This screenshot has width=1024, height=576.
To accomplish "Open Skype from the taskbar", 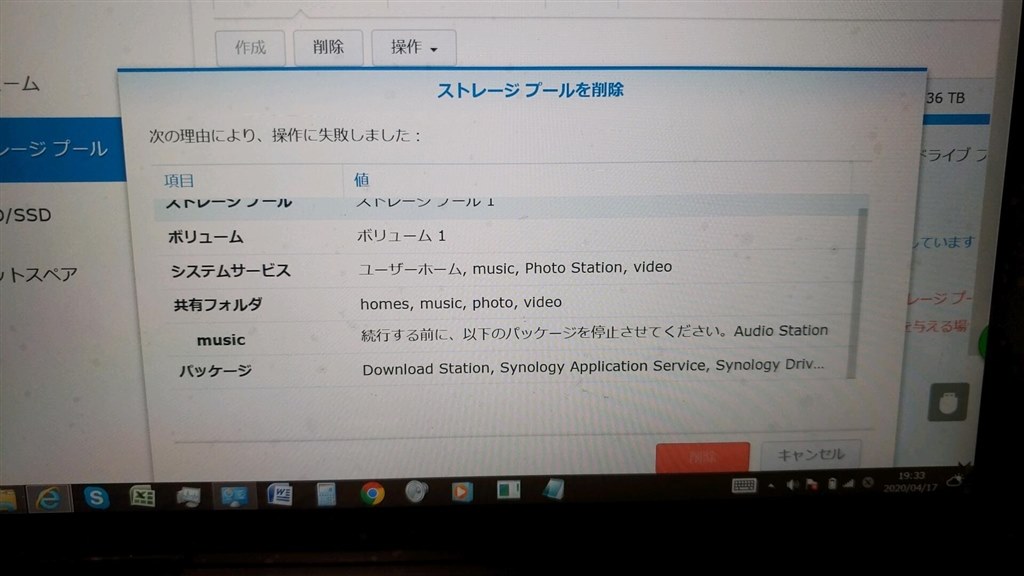I will click(x=95, y=498).
